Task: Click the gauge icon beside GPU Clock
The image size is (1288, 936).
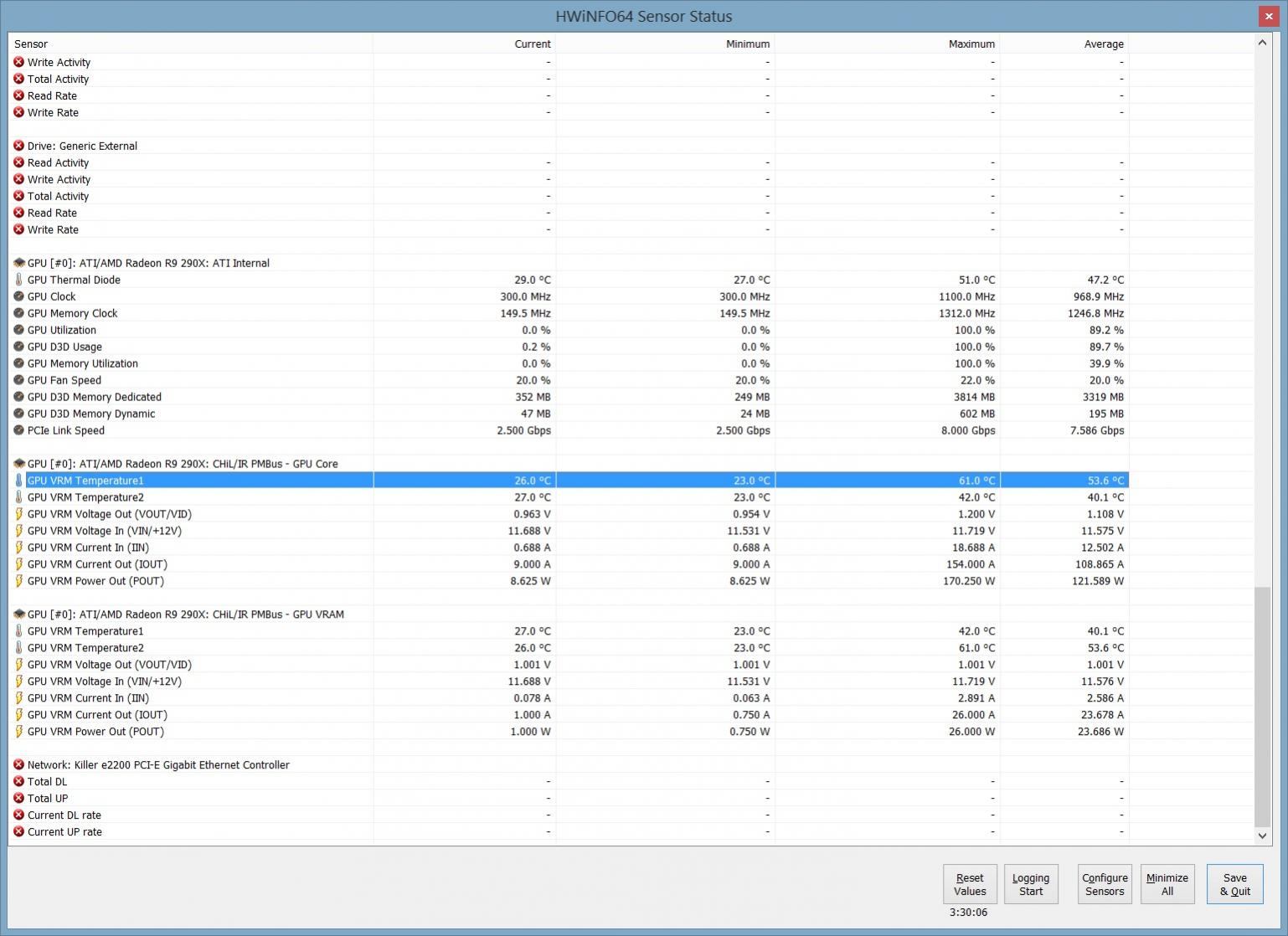Action: [x=18, y=296]
